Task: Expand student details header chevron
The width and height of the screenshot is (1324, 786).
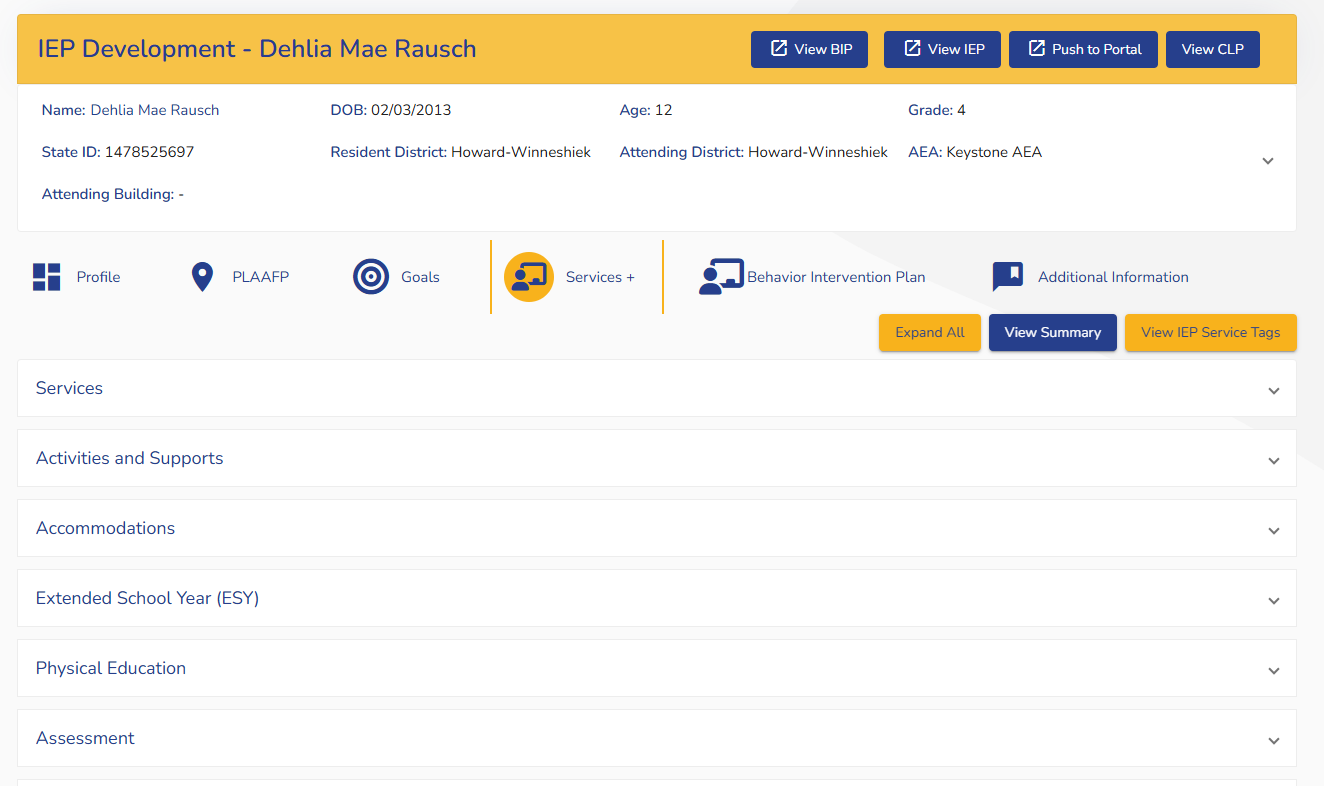Action: click(1267, 161)
